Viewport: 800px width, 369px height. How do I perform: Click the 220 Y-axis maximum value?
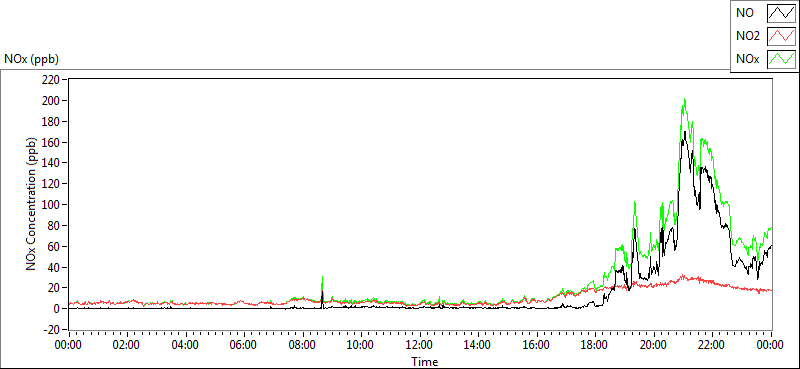tap(52, 80)
